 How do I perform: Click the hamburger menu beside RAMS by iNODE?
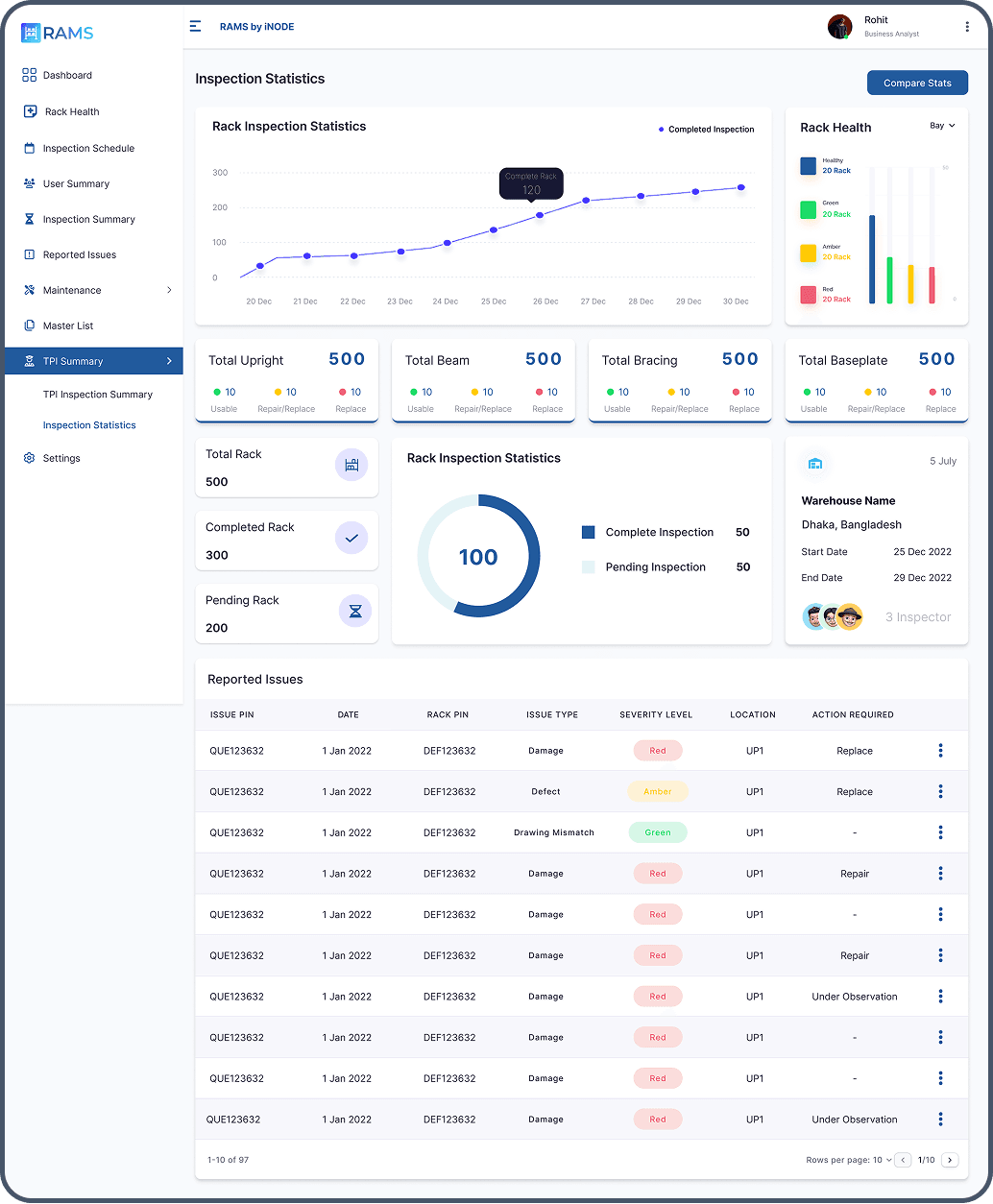pyautogui.click(x=195, y=26)
